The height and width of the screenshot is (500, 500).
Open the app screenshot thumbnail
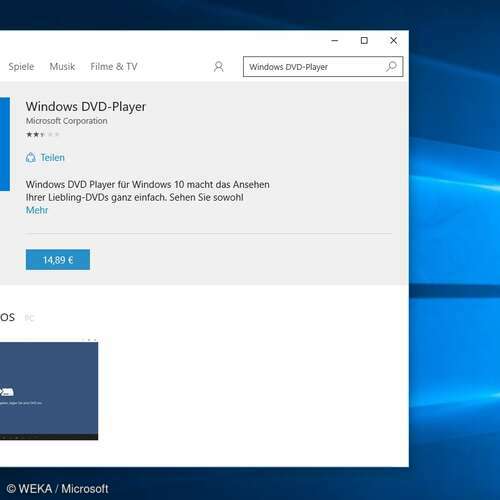click(x=49, y=391)
